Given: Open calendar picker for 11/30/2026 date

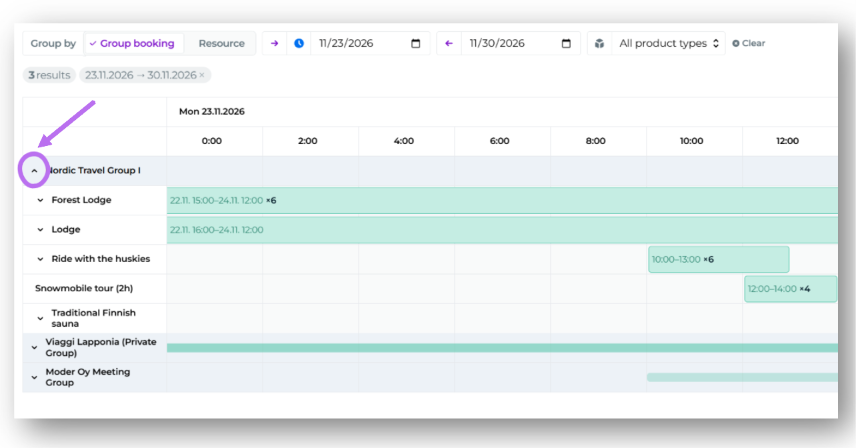Looking at the screenshot, I should click(566, 44).
